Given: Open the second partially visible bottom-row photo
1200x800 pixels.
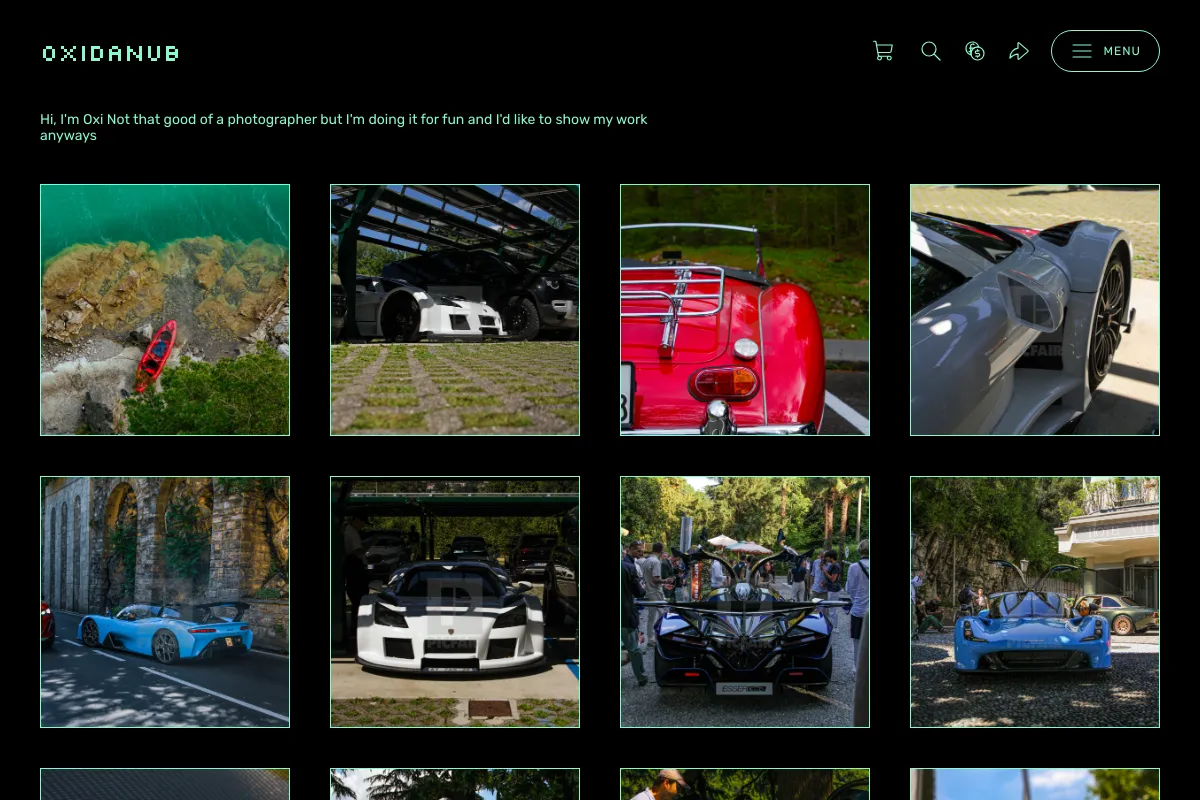Looking at the screenshot, I should (x=455, y=784).
